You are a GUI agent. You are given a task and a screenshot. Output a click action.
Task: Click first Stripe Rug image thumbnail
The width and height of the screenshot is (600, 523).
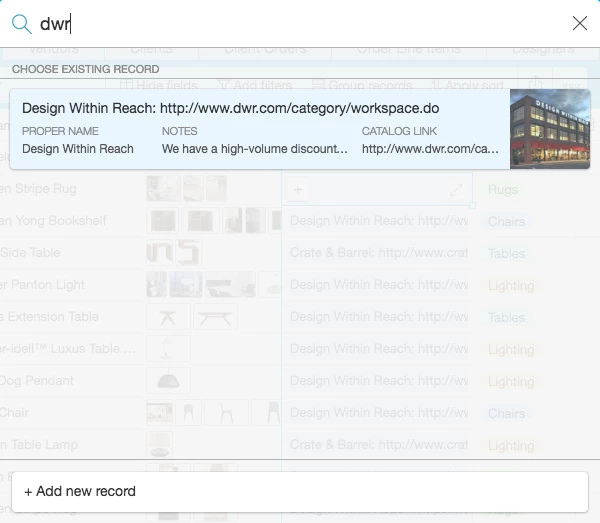(x=163, y=189)
